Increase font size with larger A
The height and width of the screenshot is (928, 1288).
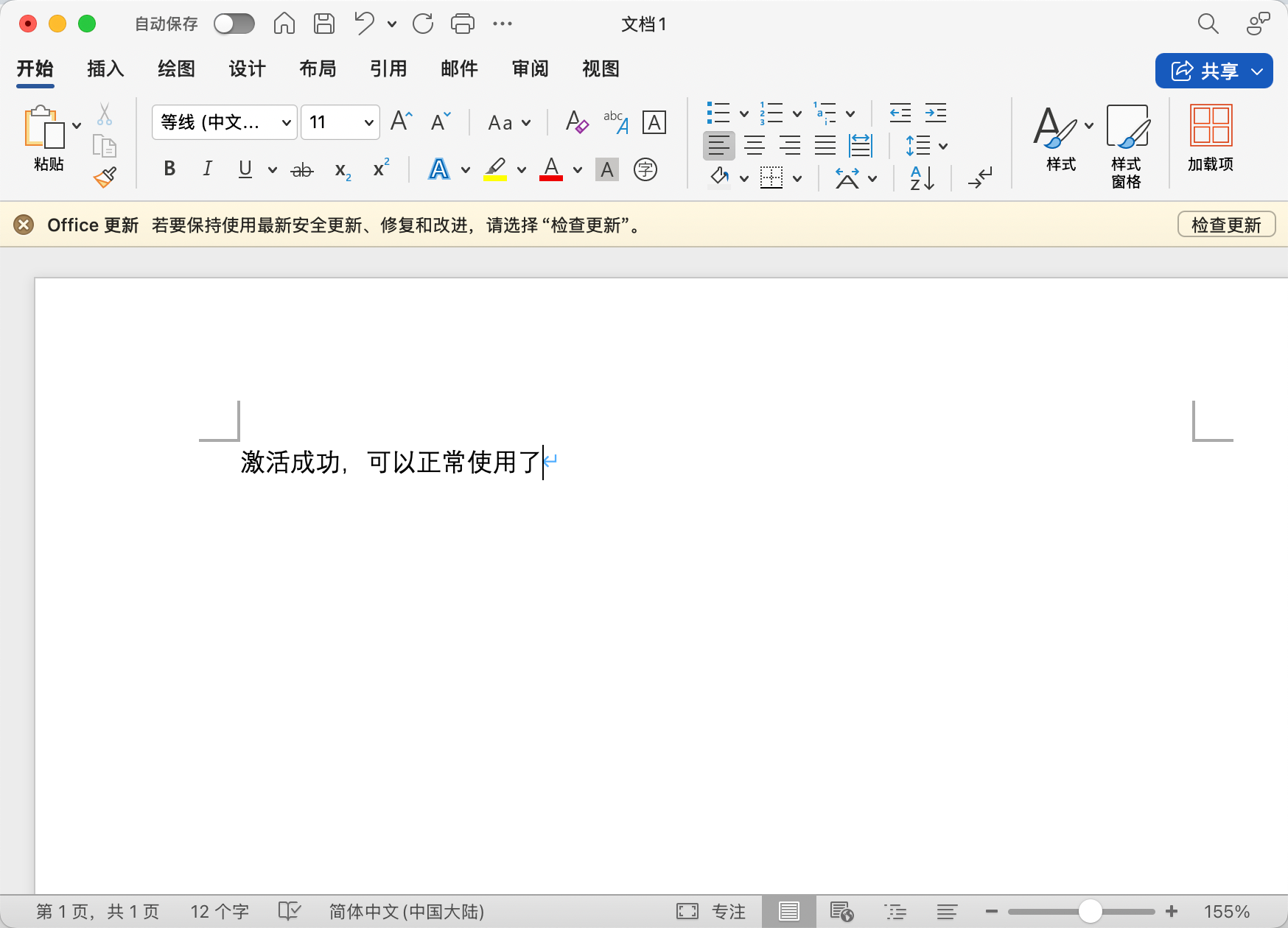click(x=402, y=121)
